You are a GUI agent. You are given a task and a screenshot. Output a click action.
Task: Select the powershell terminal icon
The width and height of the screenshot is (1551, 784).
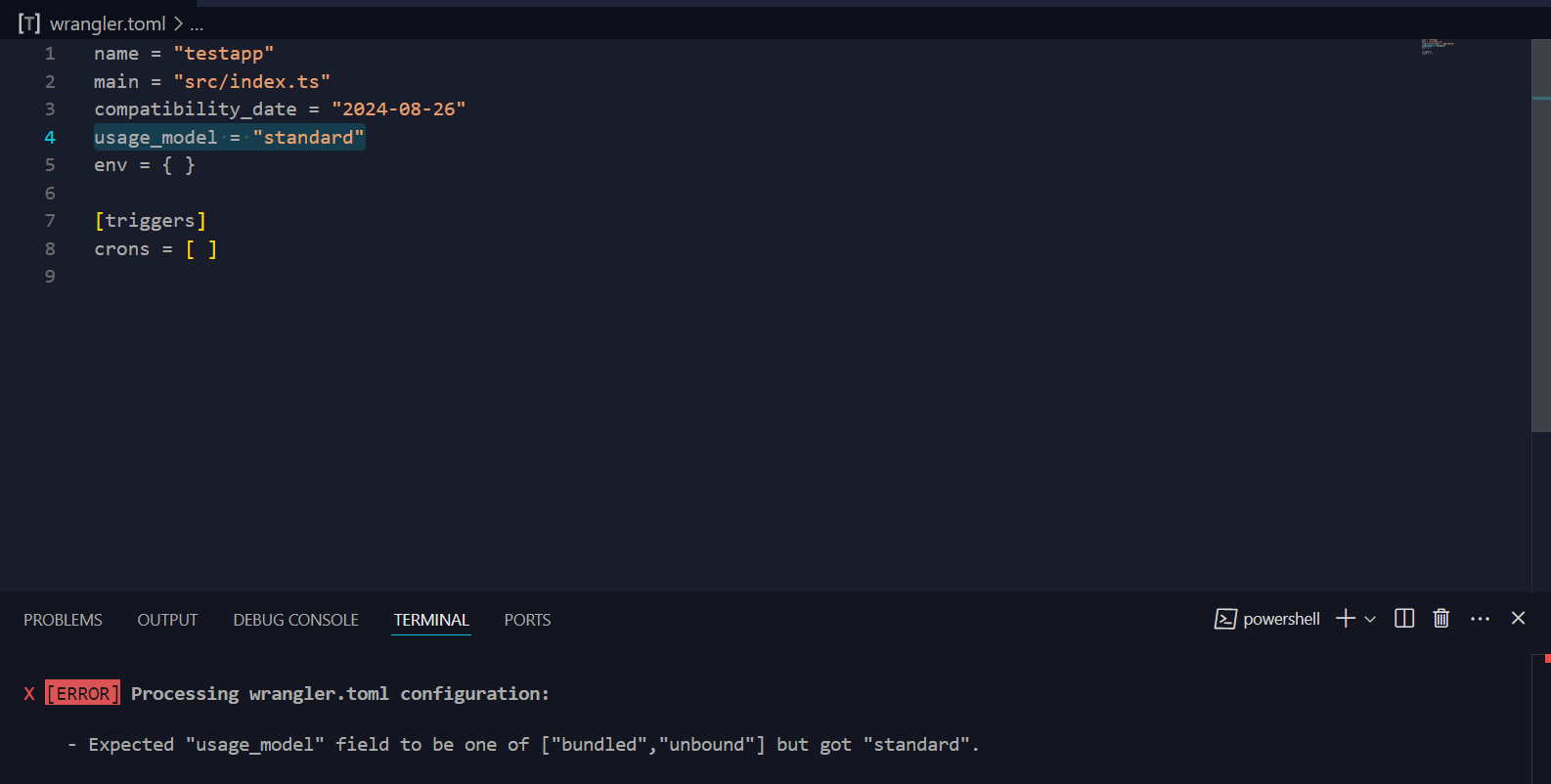[1225, 619]
